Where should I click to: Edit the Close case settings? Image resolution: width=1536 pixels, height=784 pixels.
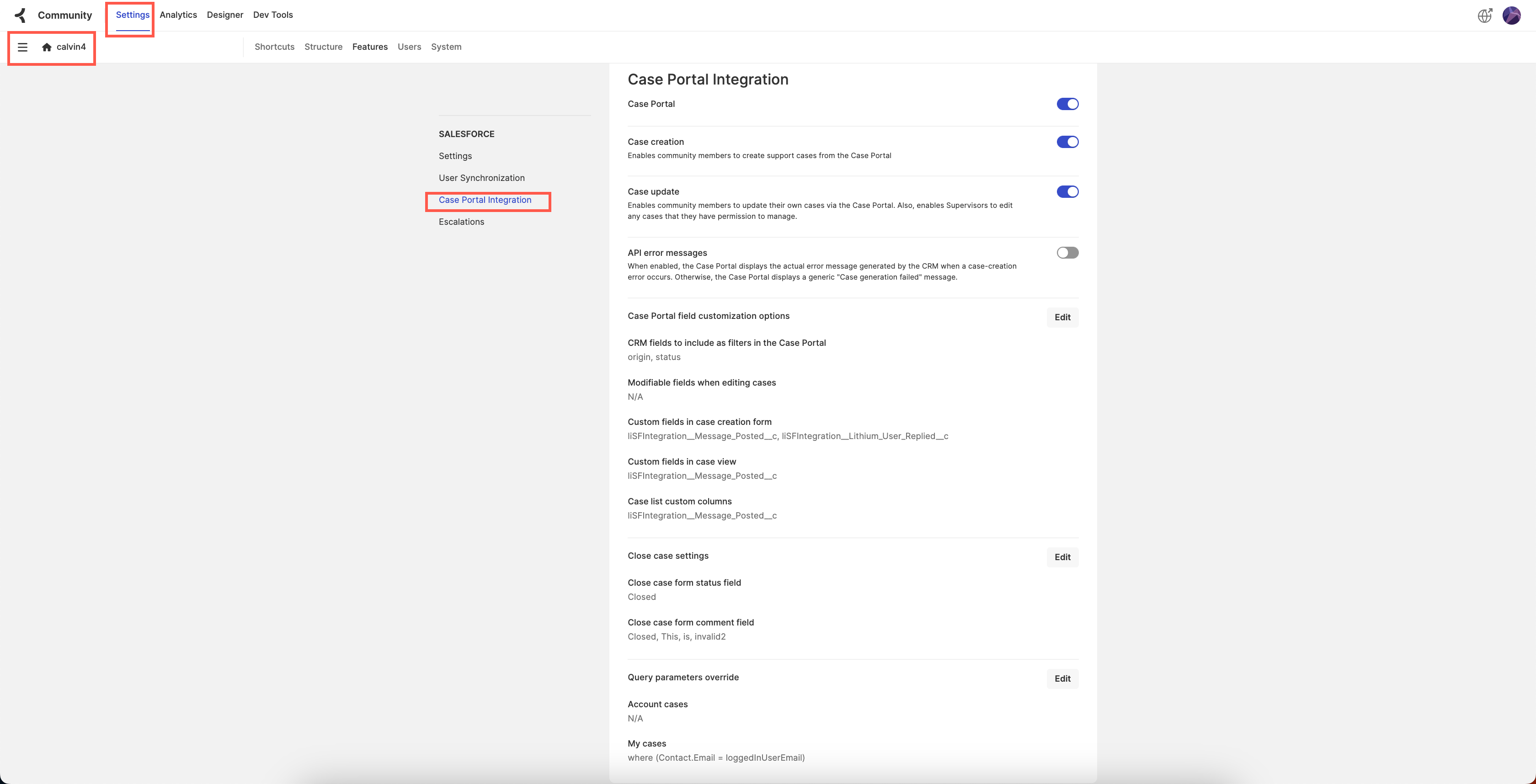1062,557
